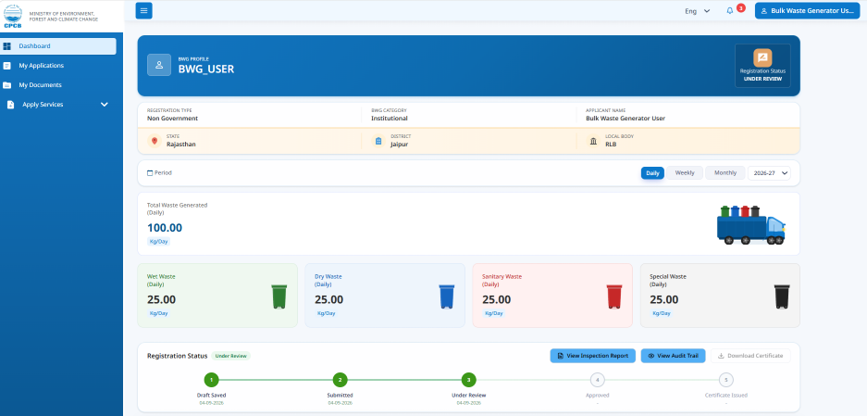Click the Dry Waste card
This screenshot has width=867, height=416.
[x=385, y=295]
